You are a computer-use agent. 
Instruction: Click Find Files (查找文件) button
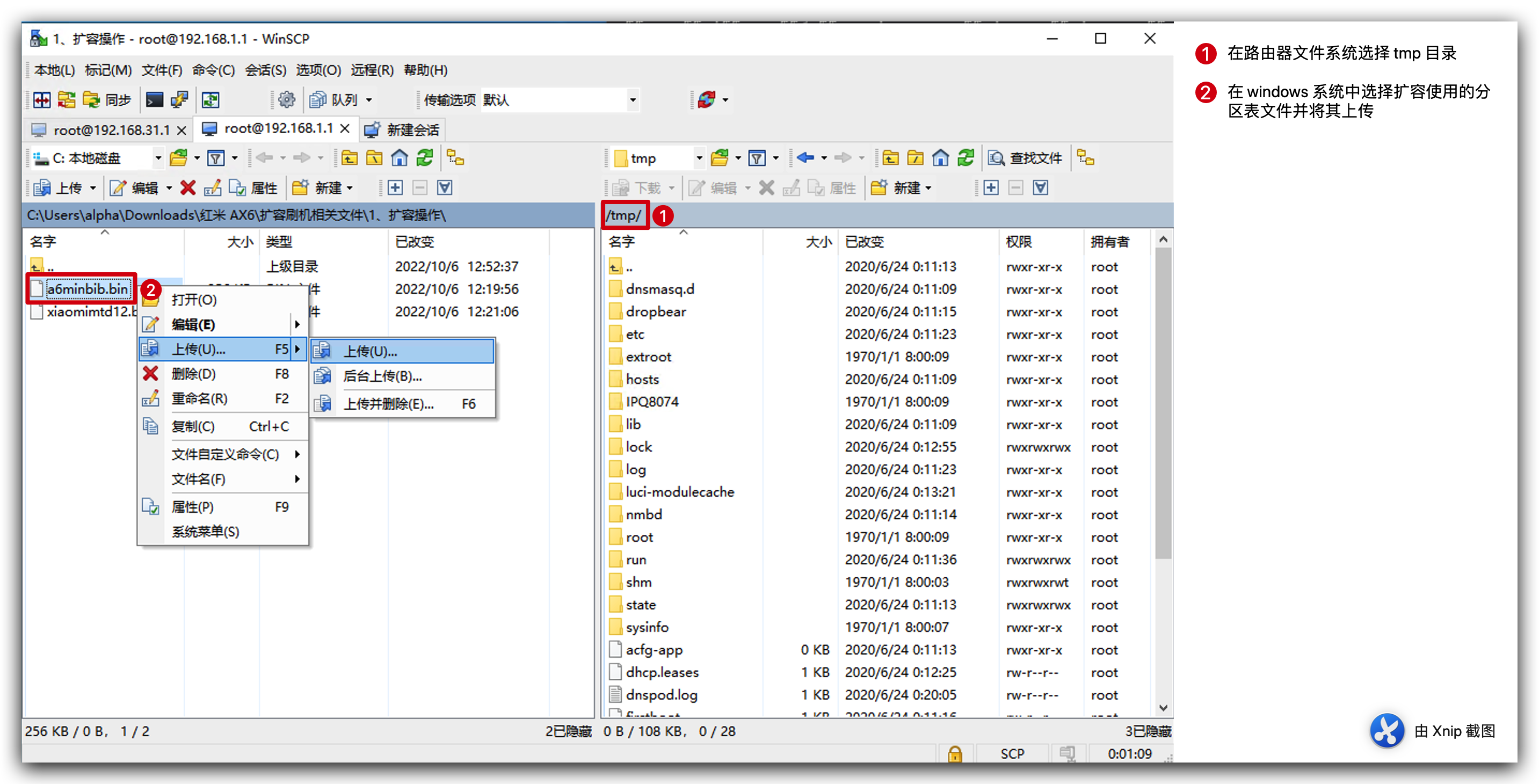pyautogui.click(x=1025, y=158)
